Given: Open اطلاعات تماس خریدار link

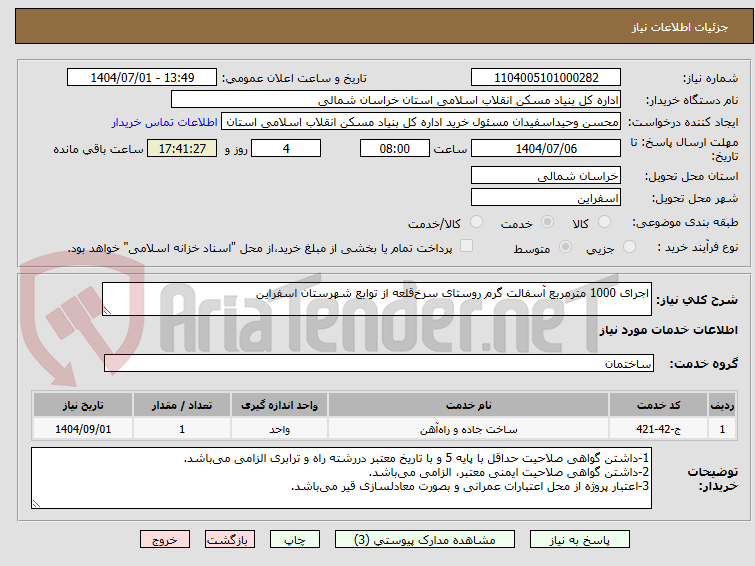Looking at the screenshot, I should pyautogui.click(x=165, y=122).
